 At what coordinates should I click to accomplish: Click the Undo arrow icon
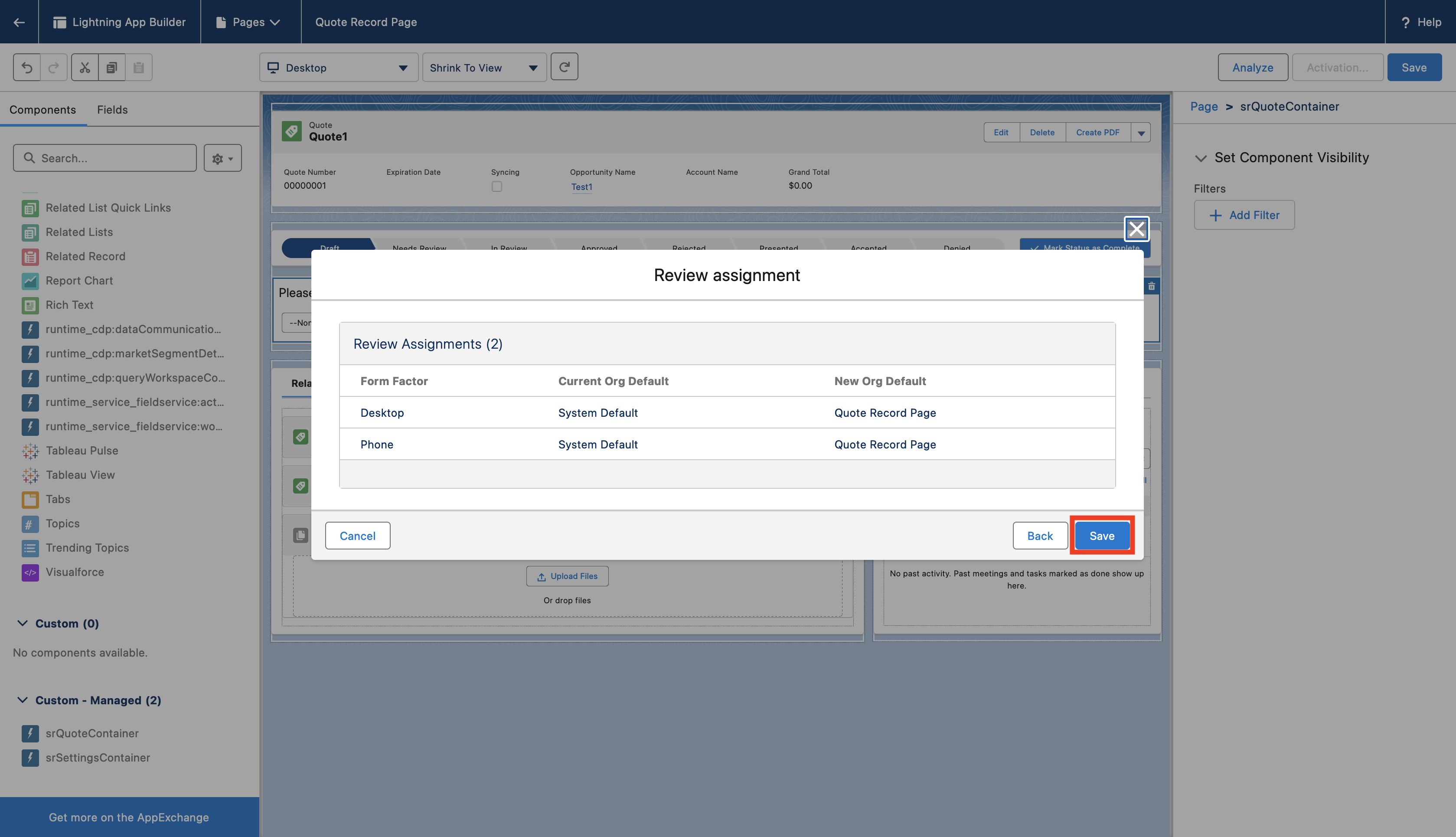27,68
